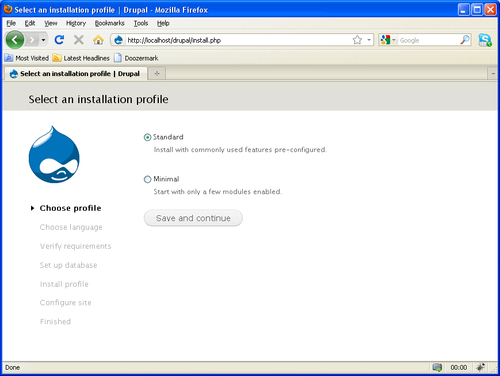Select the Drupal installation profile tab
Screen dimensions: 500x376
pyautogui.click(x=75, y=74)
